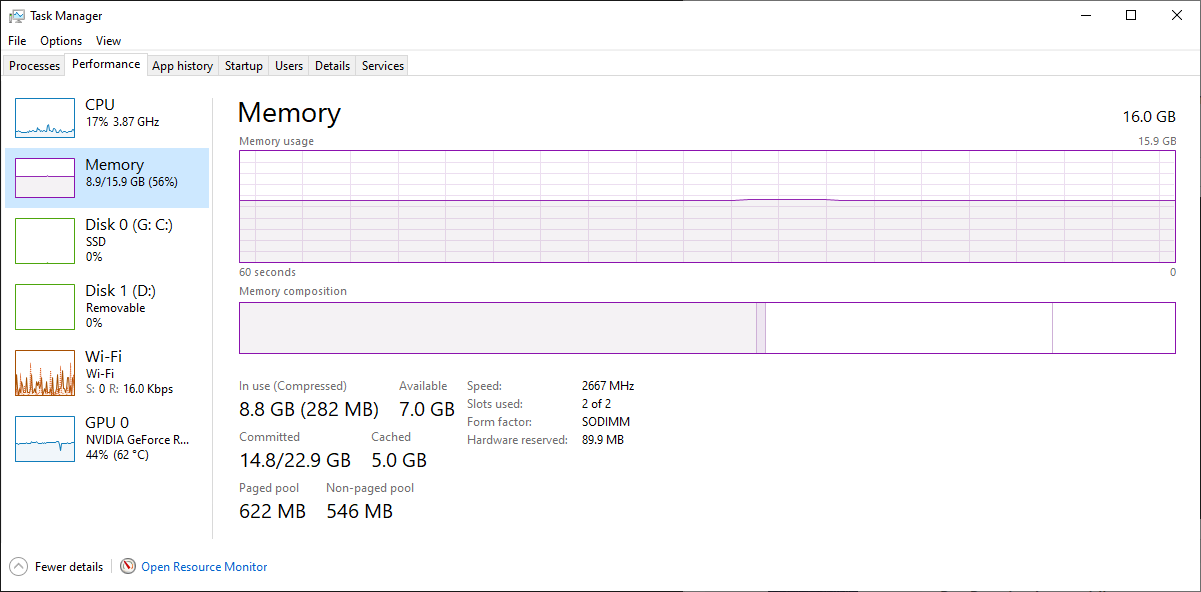Switch to the Processes tab
Viewport: 1201px width, 592px height.
pyautogui.click(x=35, y=66)
